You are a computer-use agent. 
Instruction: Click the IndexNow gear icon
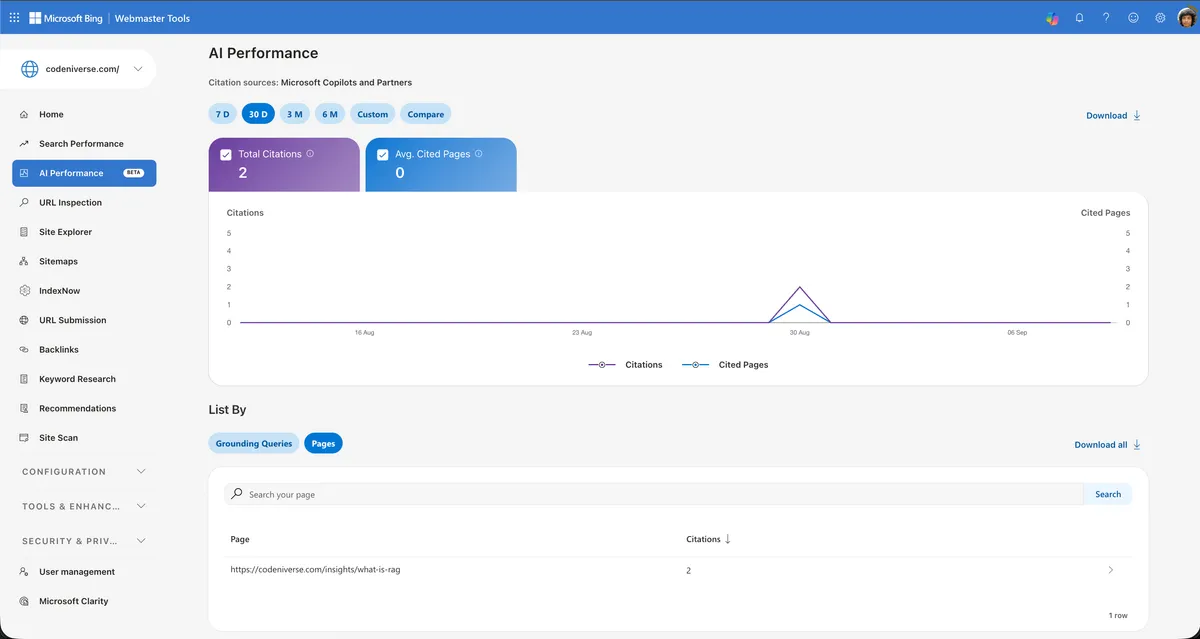pos(24,291)
